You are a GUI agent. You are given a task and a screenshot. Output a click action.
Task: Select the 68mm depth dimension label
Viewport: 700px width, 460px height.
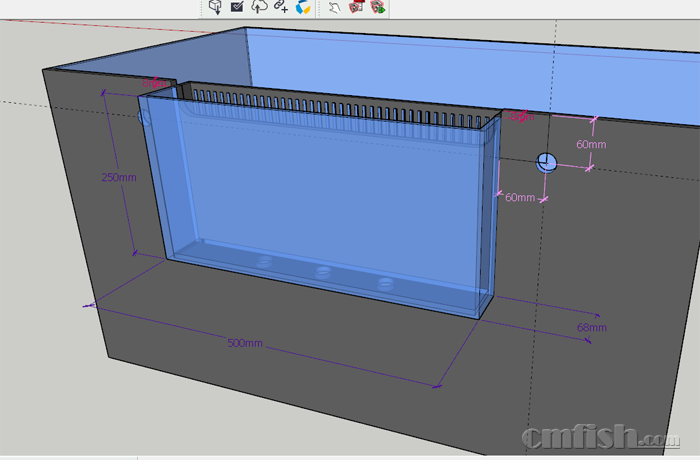pyautogui.click(x=591, y=327)
